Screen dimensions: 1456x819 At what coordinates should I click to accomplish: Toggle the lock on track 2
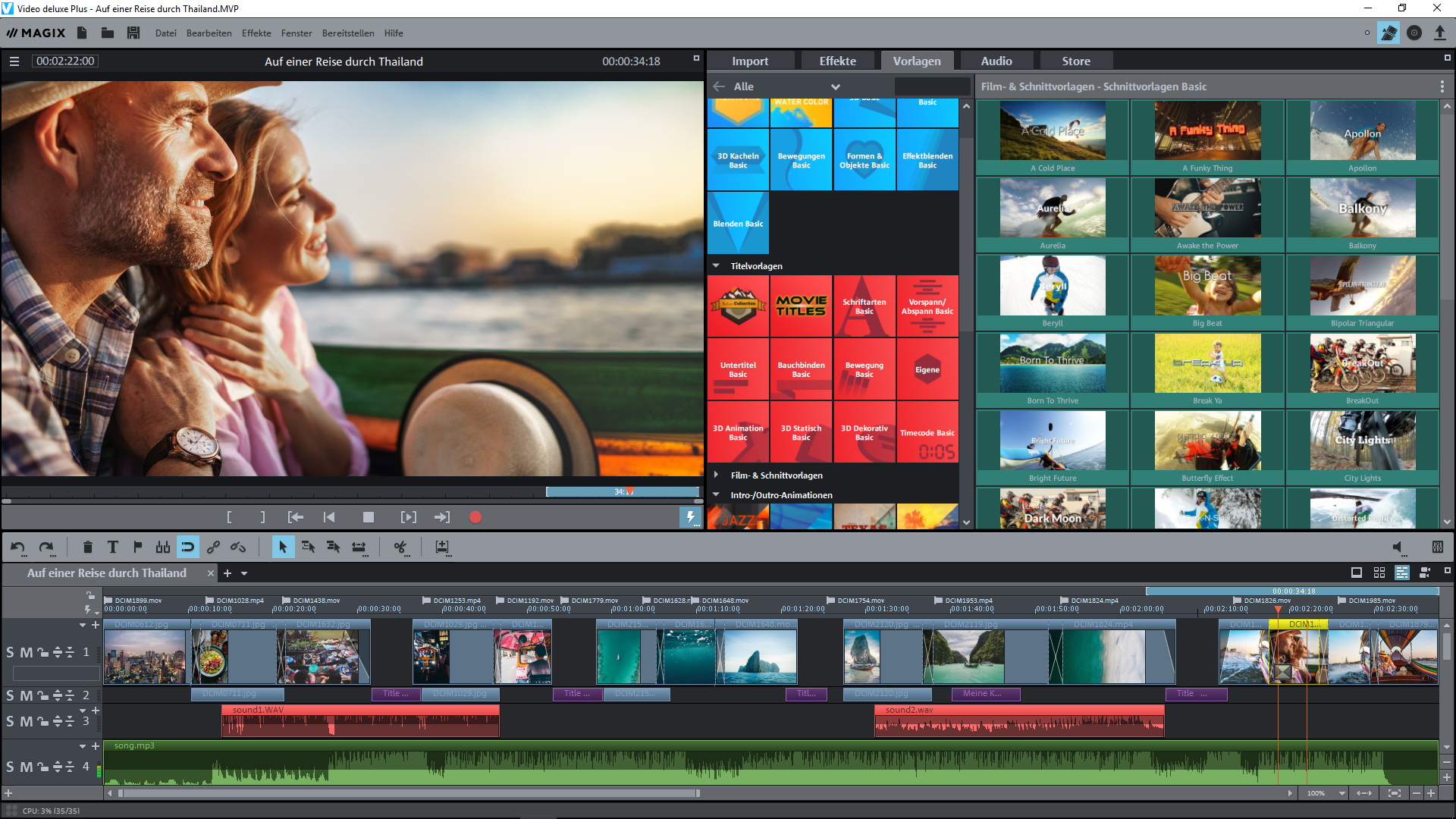[x=42, y=695]
